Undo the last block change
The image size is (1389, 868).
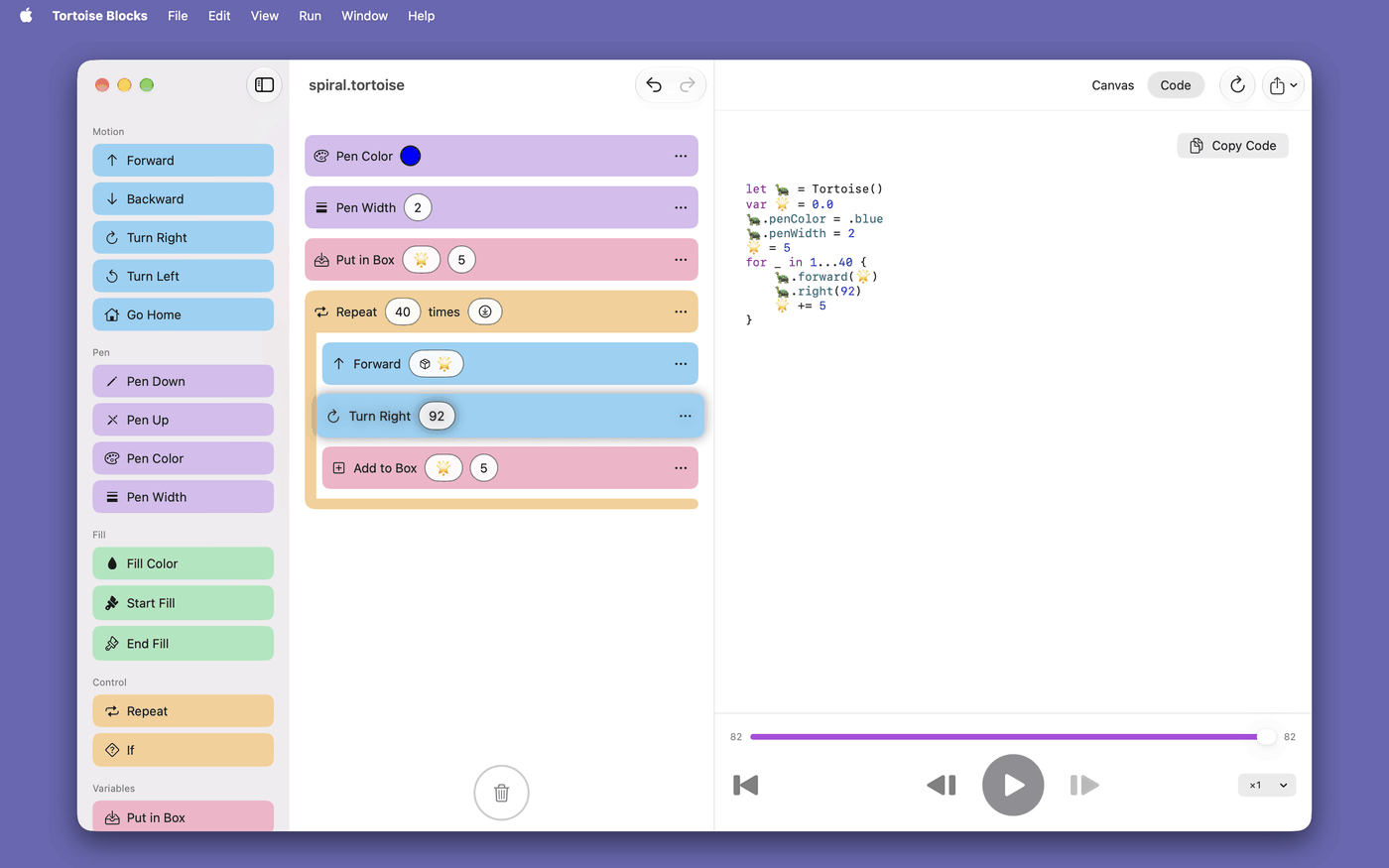coord(654,85)
